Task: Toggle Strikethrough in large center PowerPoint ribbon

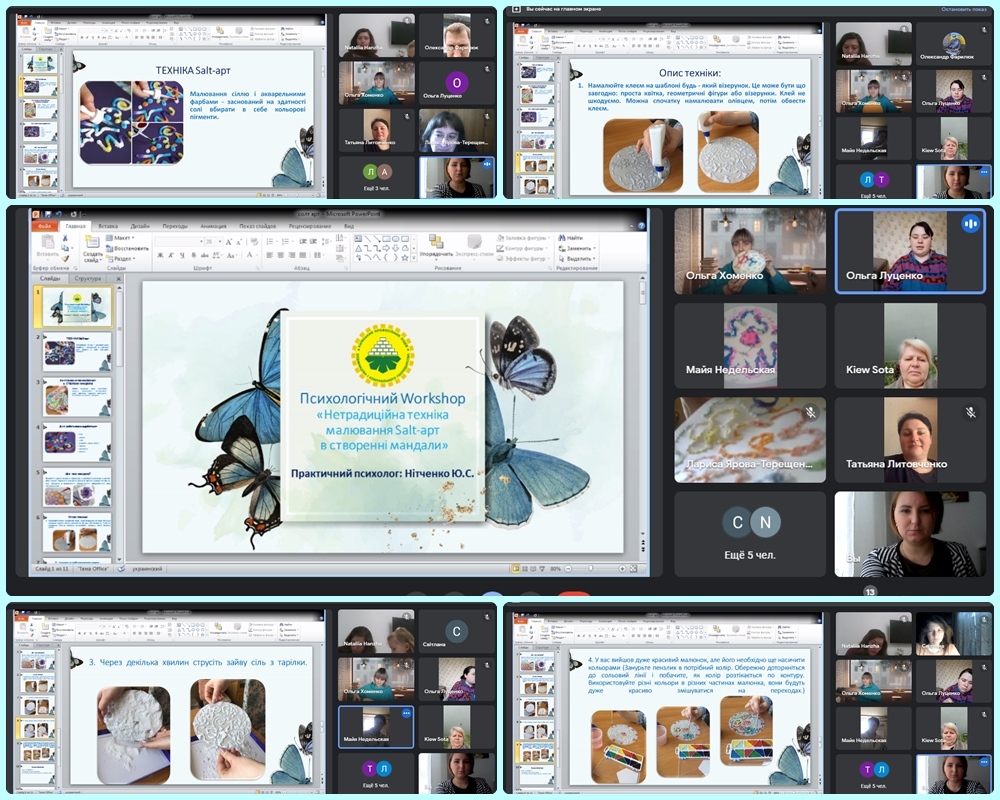Action: (203, 255)
